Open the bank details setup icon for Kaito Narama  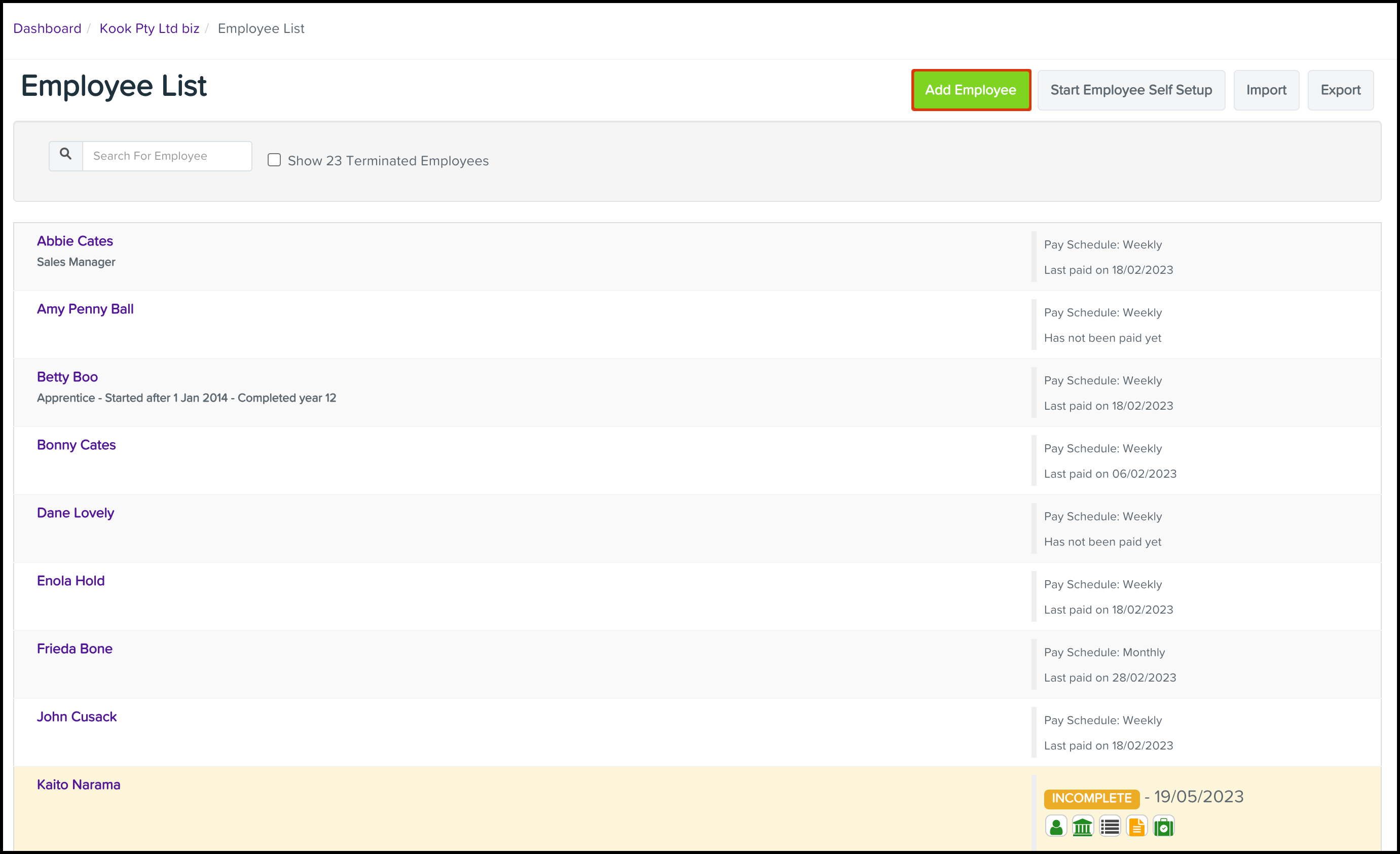(1082, 826)
